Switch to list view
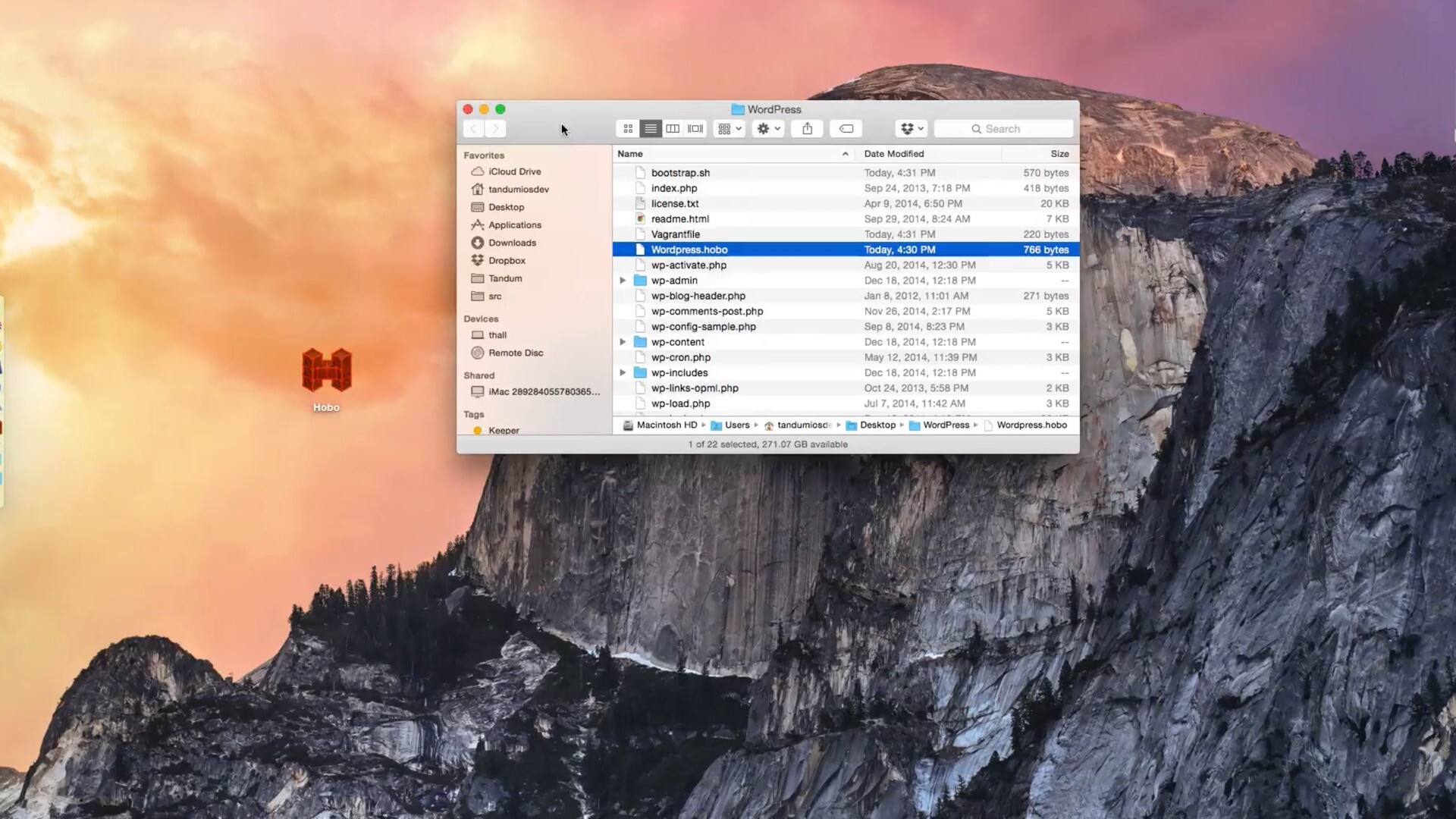Viewport: 1456px width, 819px height. [651, 129]
